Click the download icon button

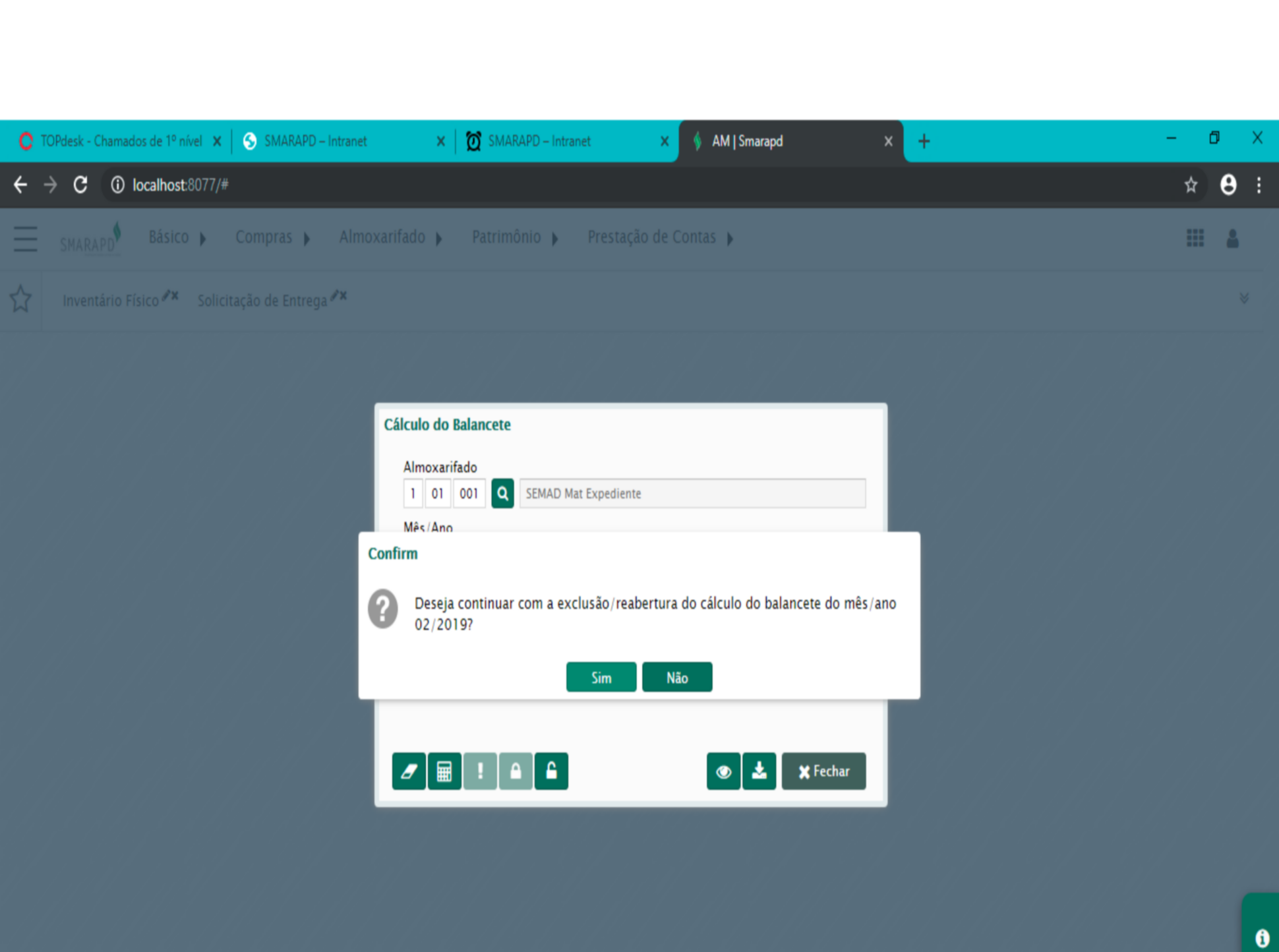(x=759, y=771)
